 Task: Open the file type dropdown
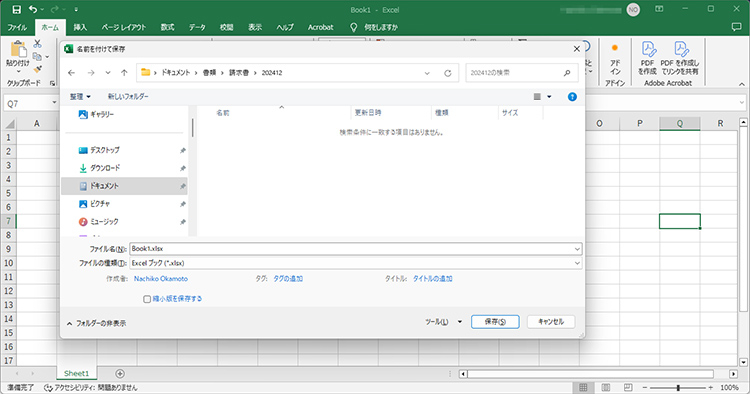point(577,263)
